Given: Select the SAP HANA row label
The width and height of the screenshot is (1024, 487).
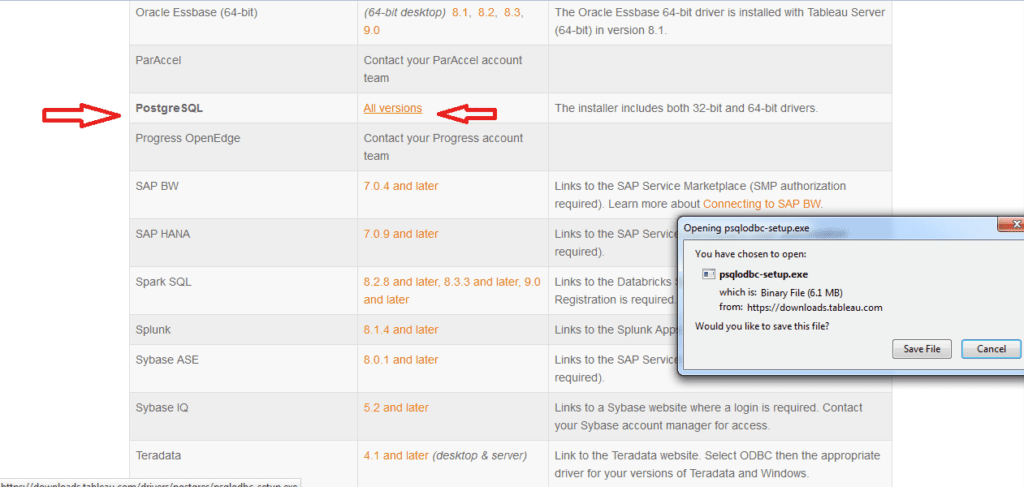Looking at the screenshot, I should pyautogui.click(x=163, y=234).
